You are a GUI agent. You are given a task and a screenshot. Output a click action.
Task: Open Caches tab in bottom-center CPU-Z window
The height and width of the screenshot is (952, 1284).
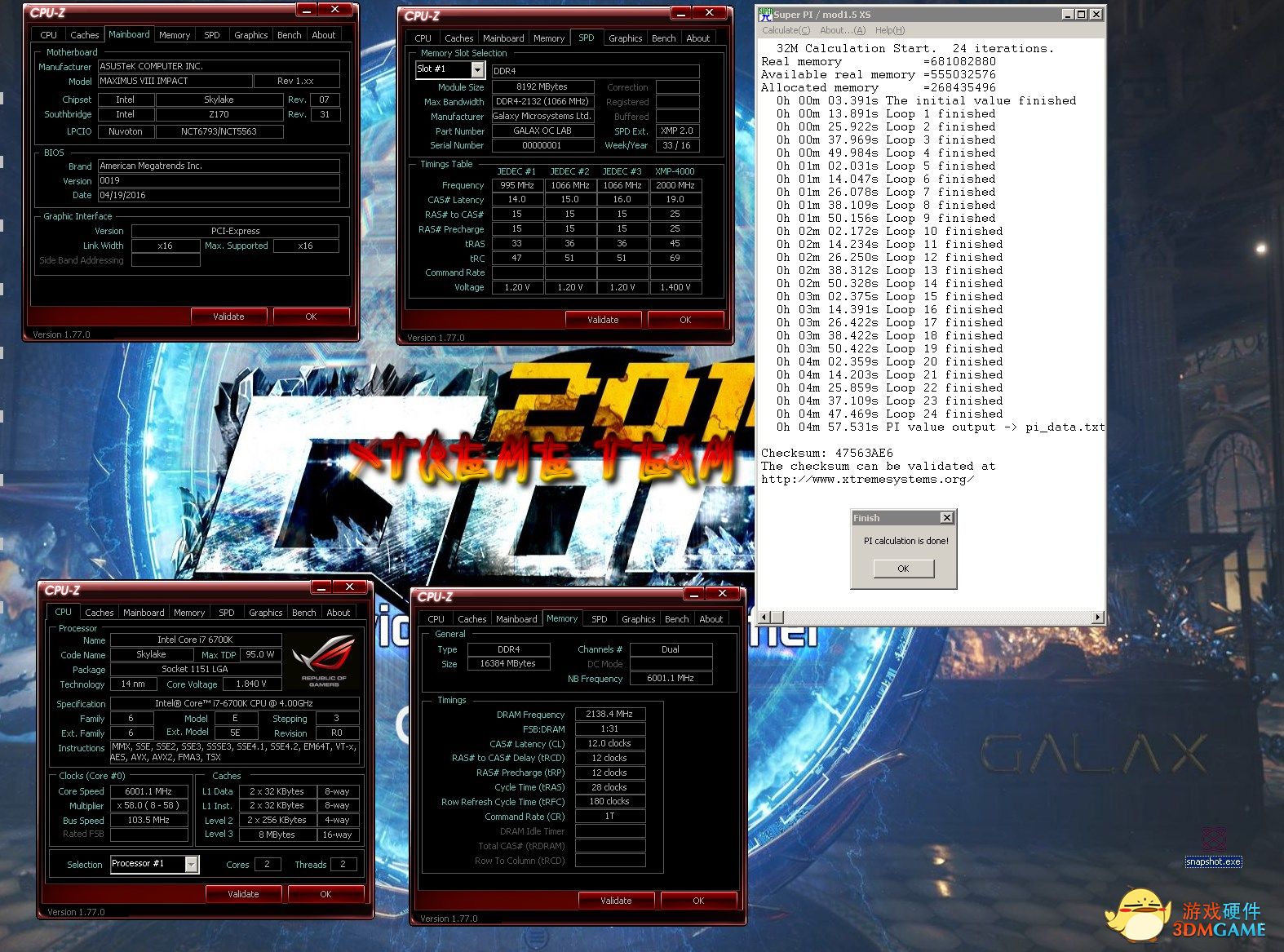[x=472, y=619]
